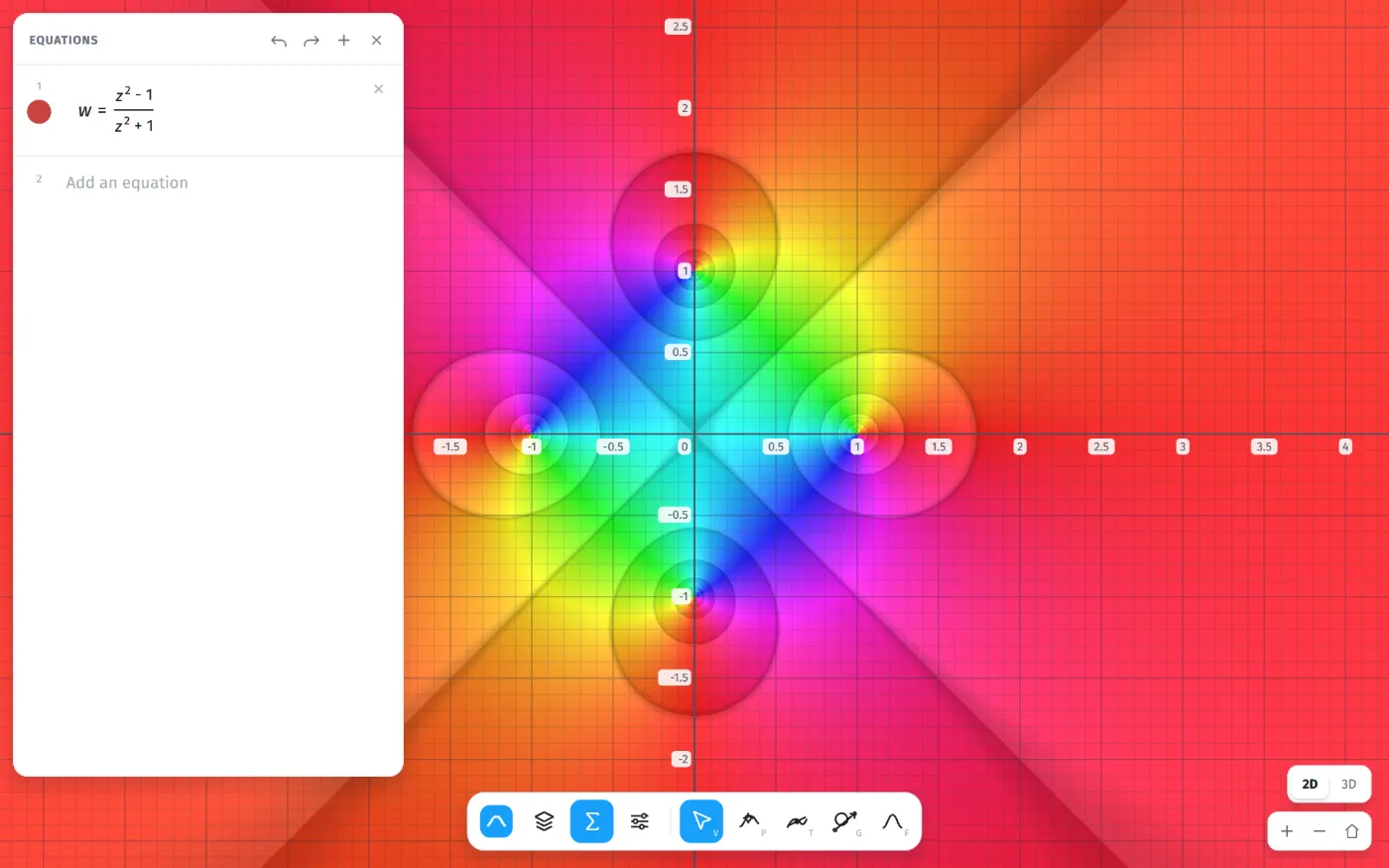The height and width of the screenshot is (868, 1389).
Task: Click the x-axis label 3.5
Action: (1264, 446)
